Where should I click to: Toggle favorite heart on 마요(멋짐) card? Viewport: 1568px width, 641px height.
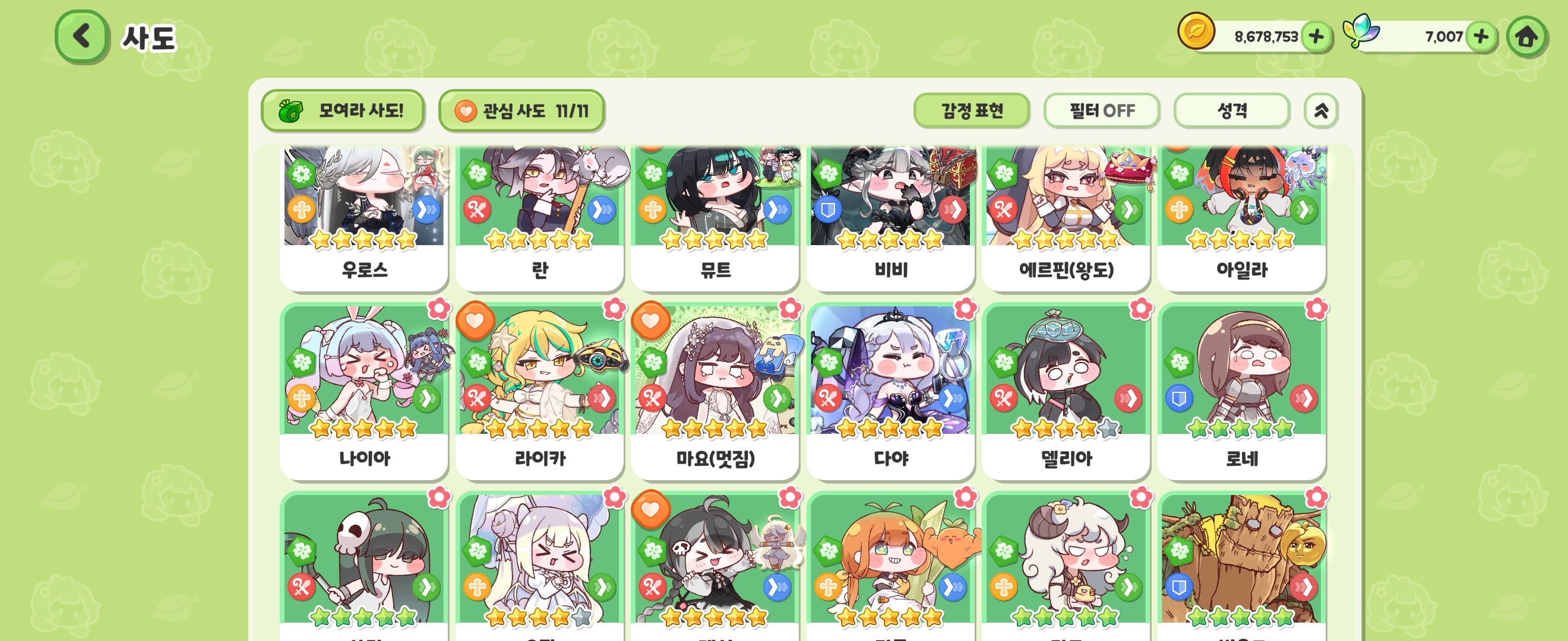[650, 320]
